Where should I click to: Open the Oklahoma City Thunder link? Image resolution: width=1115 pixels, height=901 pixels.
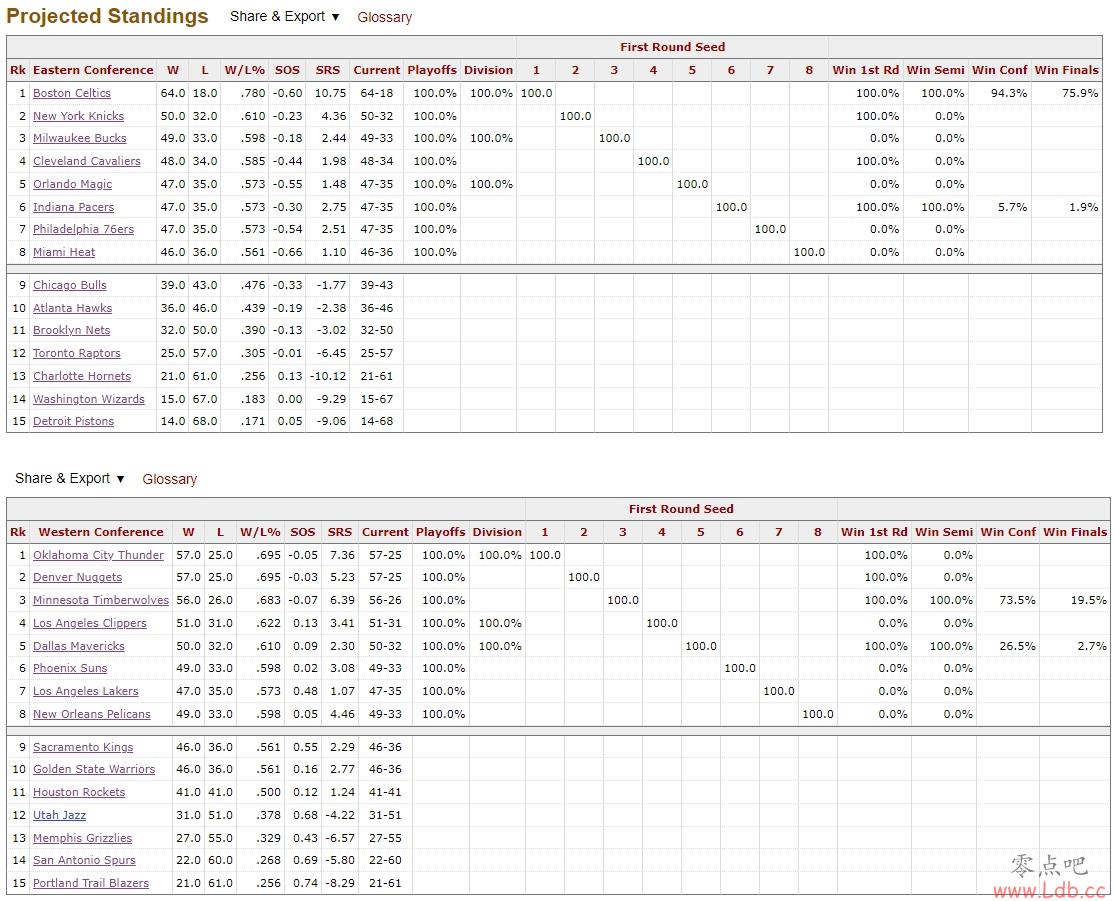coord(98,555)
